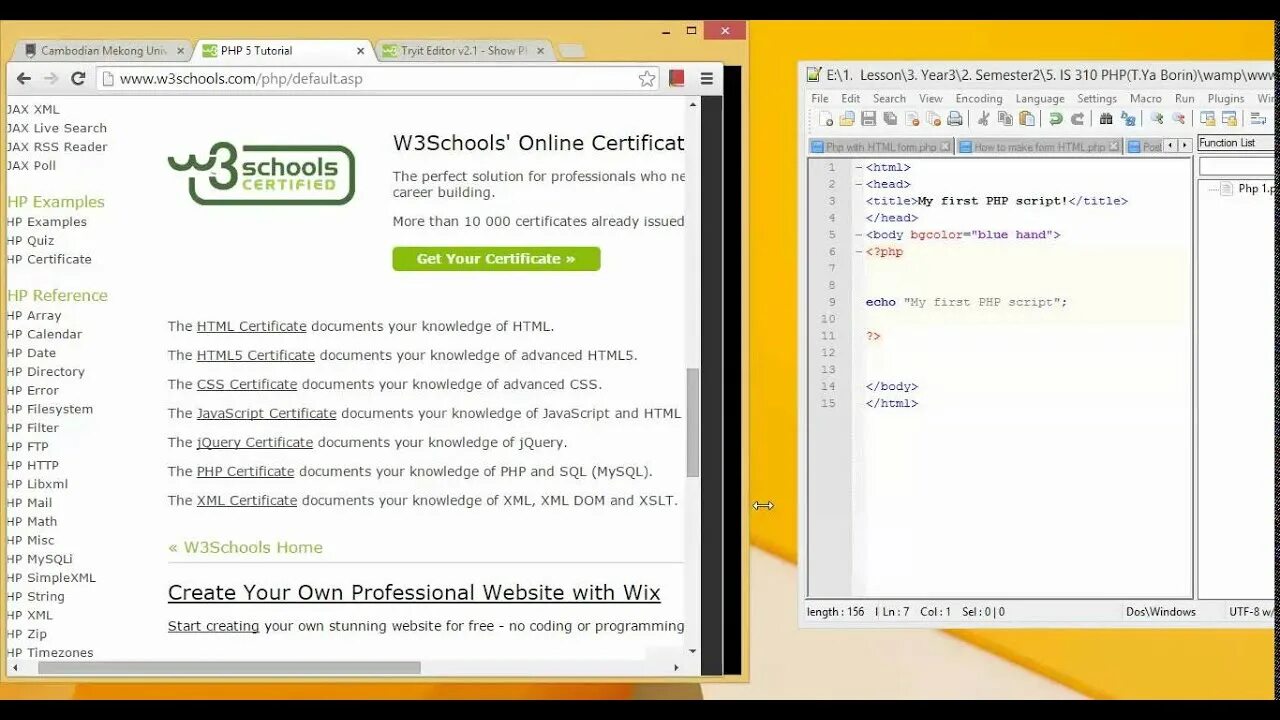The width and height of the screenshot is (1280, 720).
Task: Click Replace icon in Notepad++ toolbar
Action: 1128,119
